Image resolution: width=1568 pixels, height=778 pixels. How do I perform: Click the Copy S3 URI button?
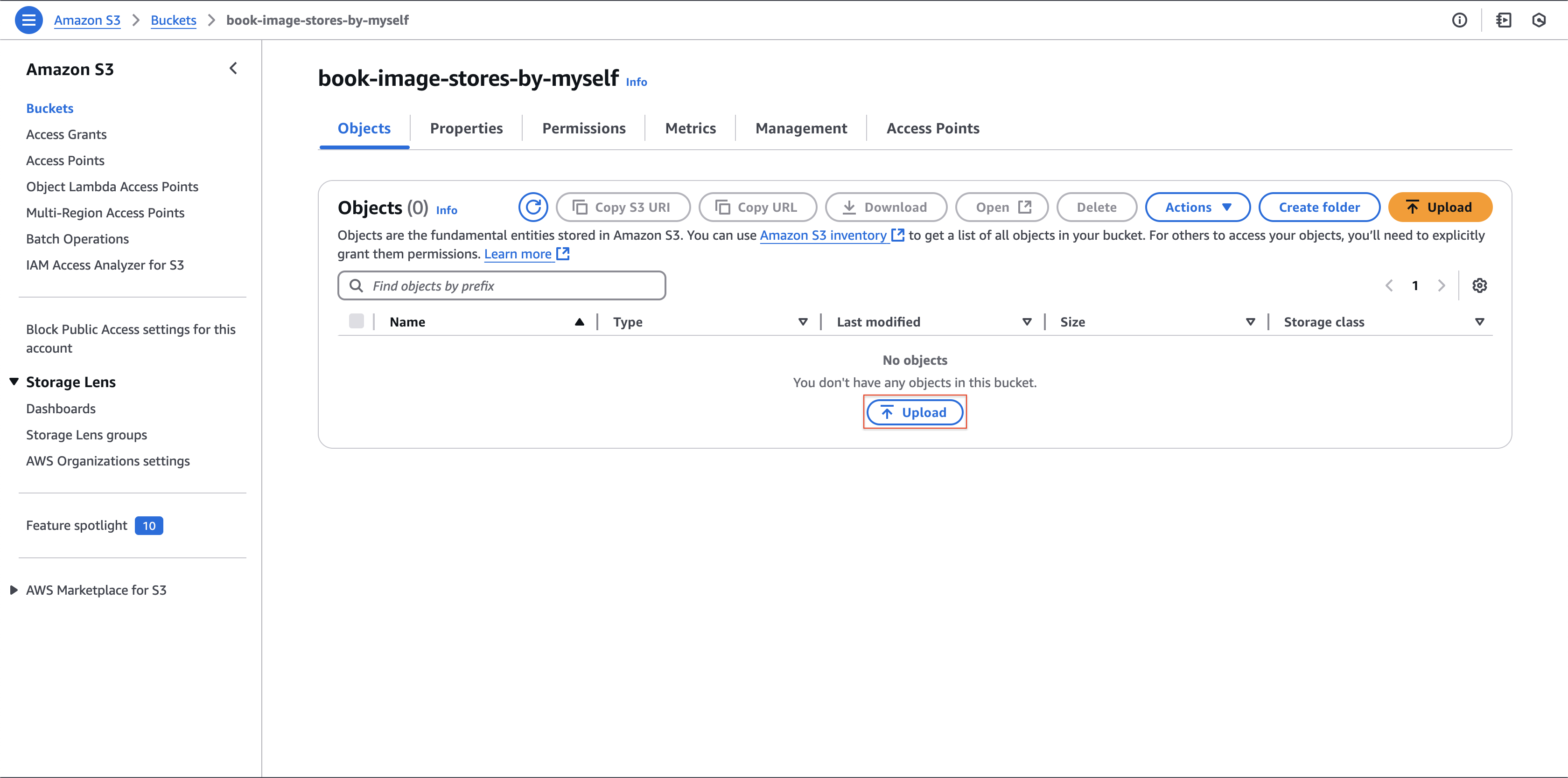click(623, 208)
